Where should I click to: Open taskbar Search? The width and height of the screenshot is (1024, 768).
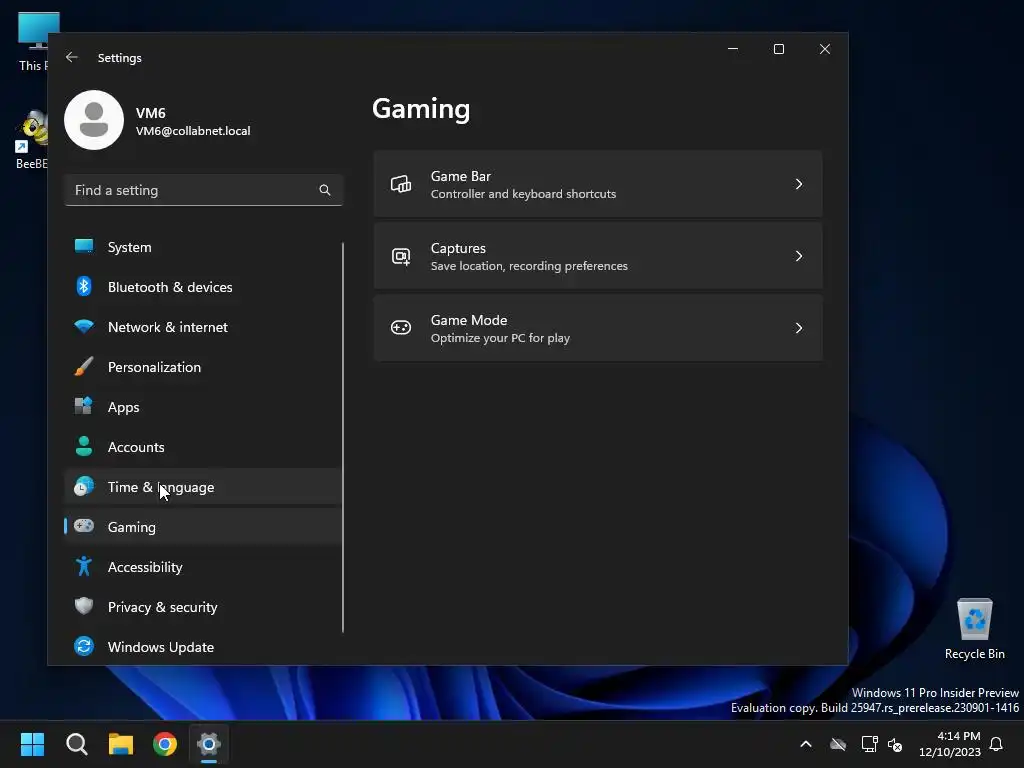coord(77,744)
